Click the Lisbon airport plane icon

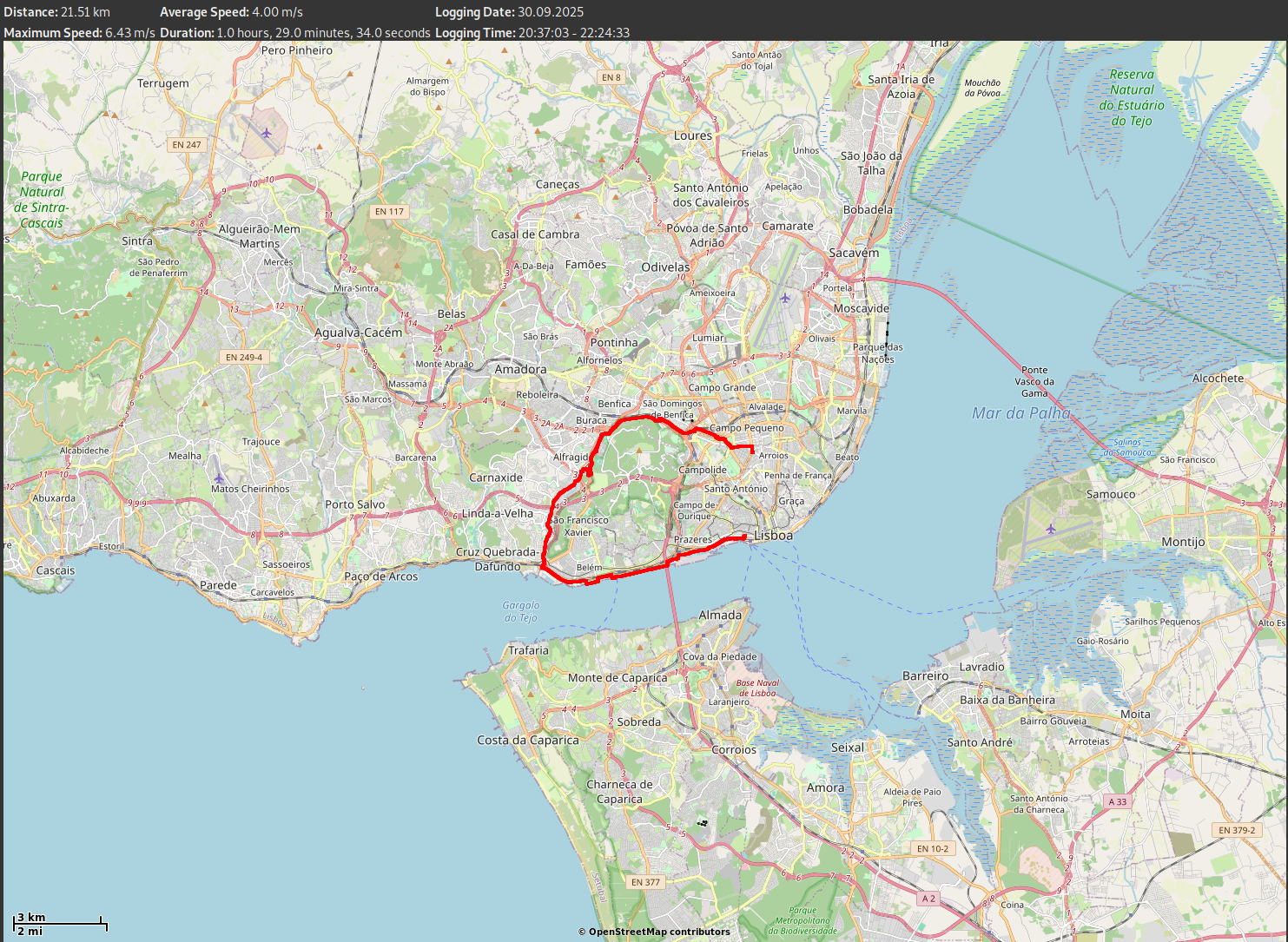(785, 299)
